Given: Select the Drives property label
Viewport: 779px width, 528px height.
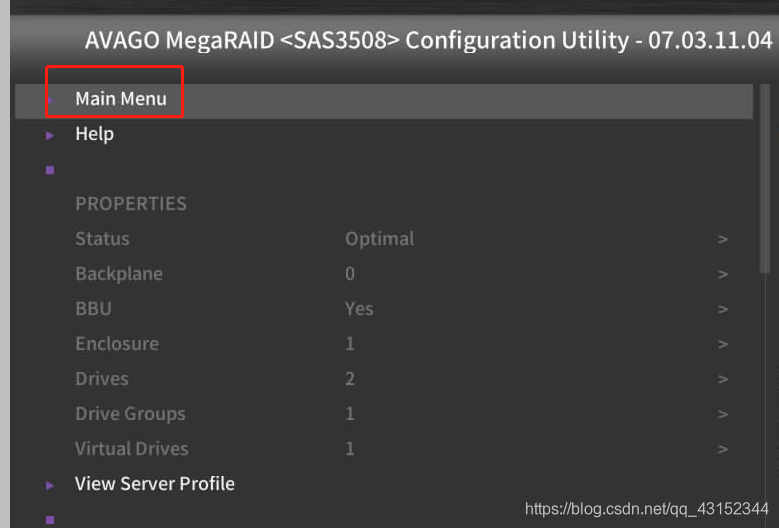Looking at the screenshot, I should [102, 379].
